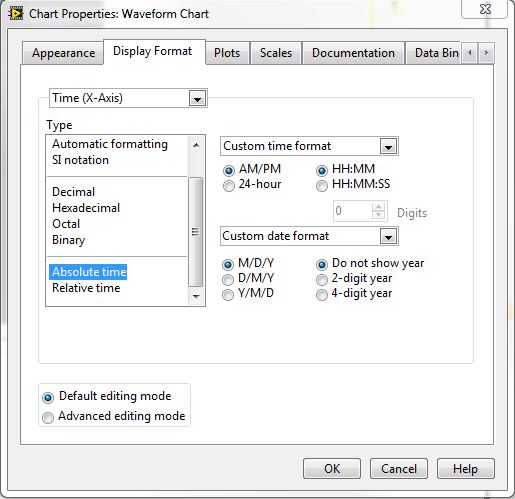Viewport: 515px width, 499px height.
Task: Click the Digits input field
Action: pos(353,211)
